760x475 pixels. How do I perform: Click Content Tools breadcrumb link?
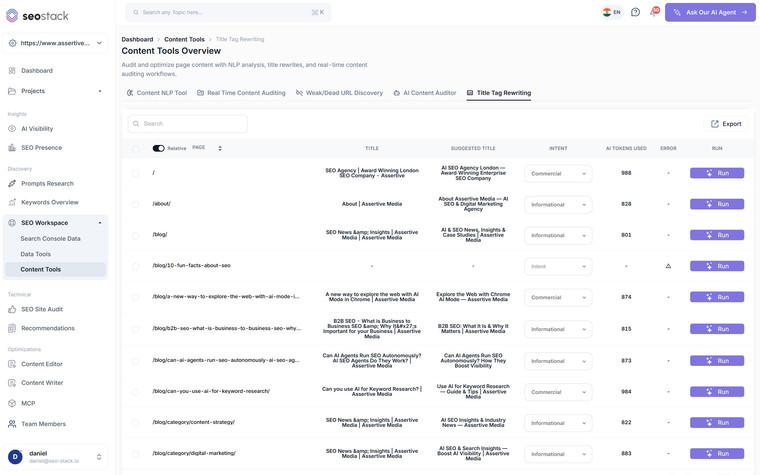pyautogui.click(x=184, y=40)
